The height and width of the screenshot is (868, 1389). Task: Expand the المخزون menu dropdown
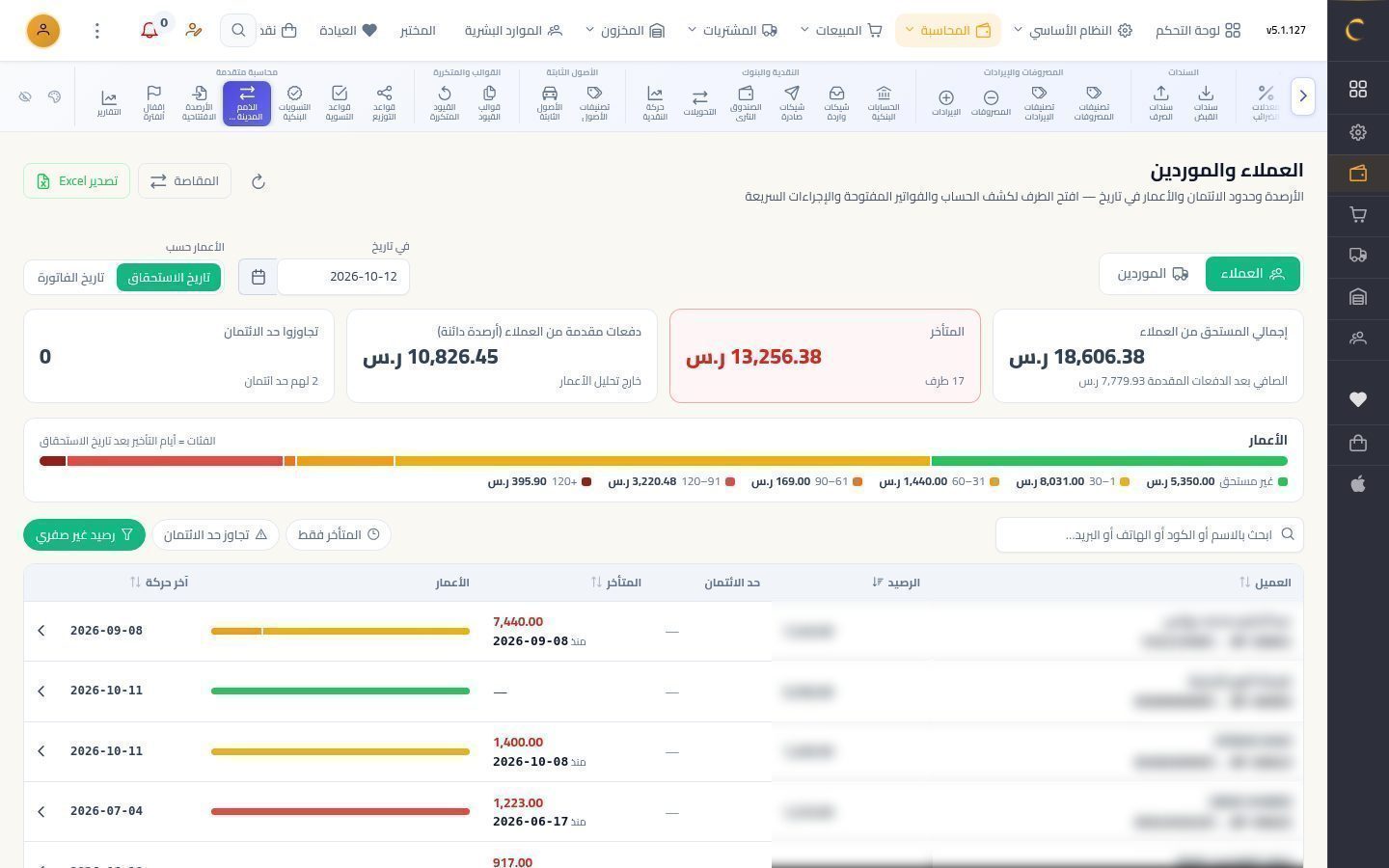625,31
